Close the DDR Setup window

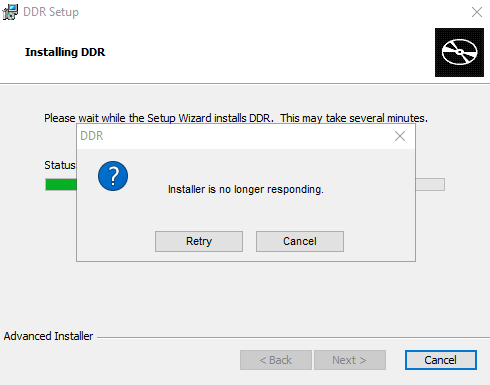477,12
